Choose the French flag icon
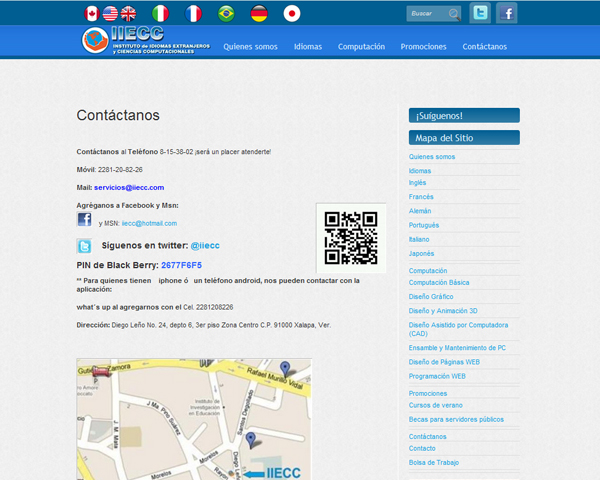Image resolution: width=600 pixels, height=480 pixels. 193,13
